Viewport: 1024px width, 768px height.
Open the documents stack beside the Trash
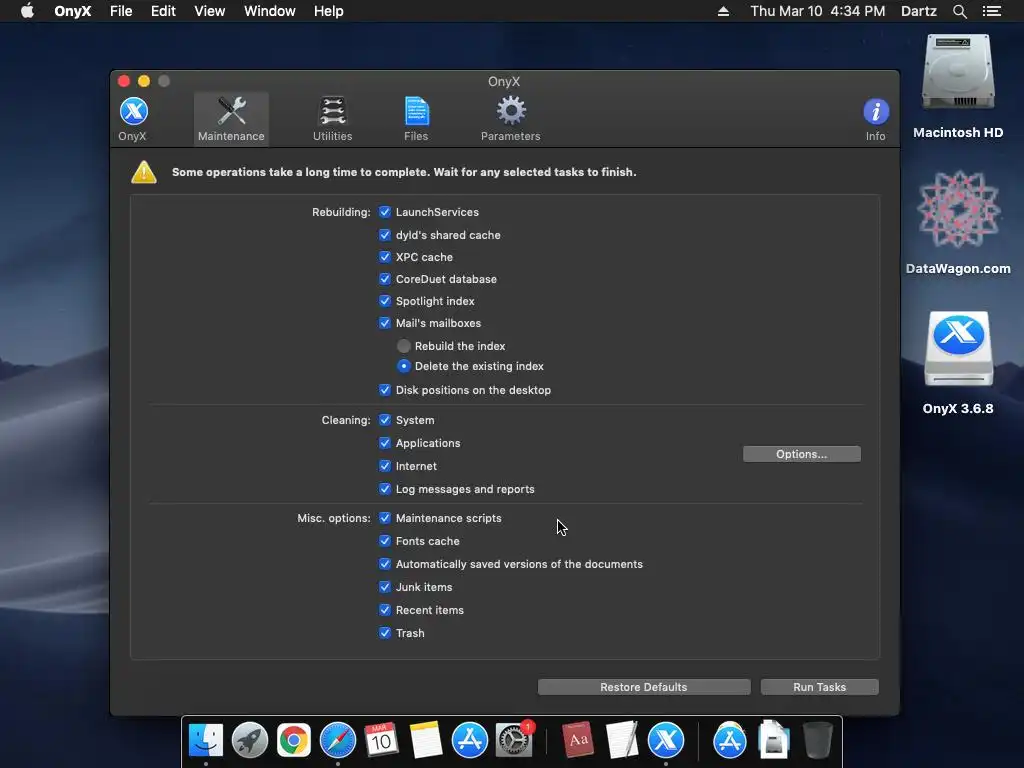pyautogui.click(x=774, y=741)
